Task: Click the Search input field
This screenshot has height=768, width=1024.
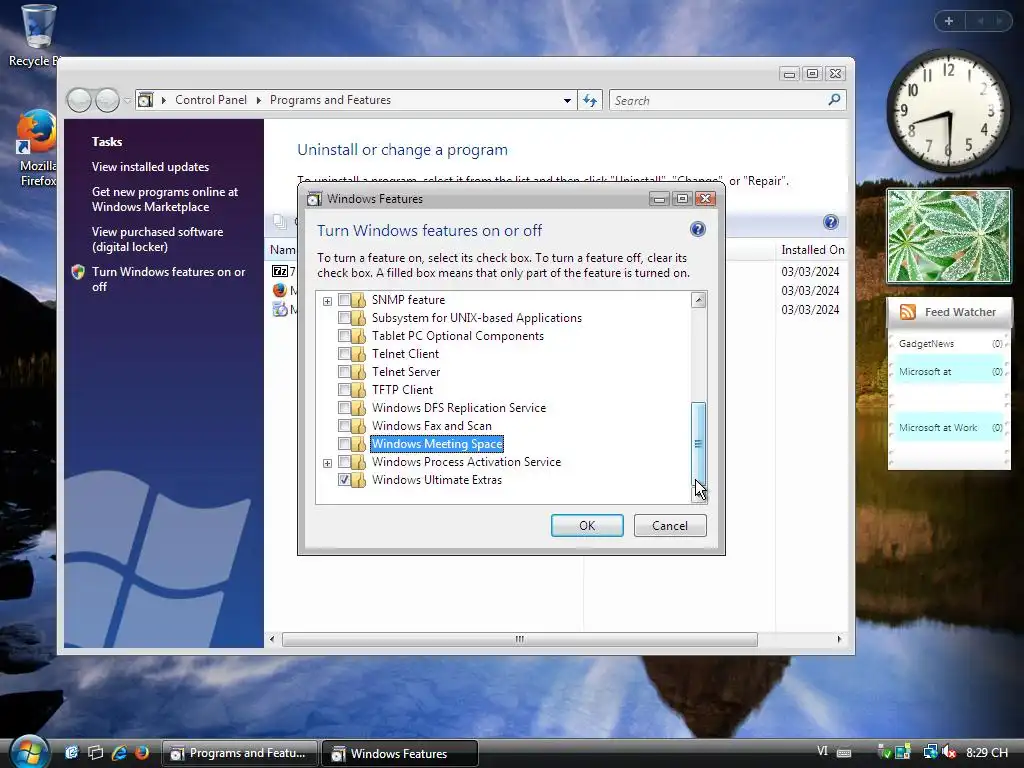Action: [x=718, y=101]
